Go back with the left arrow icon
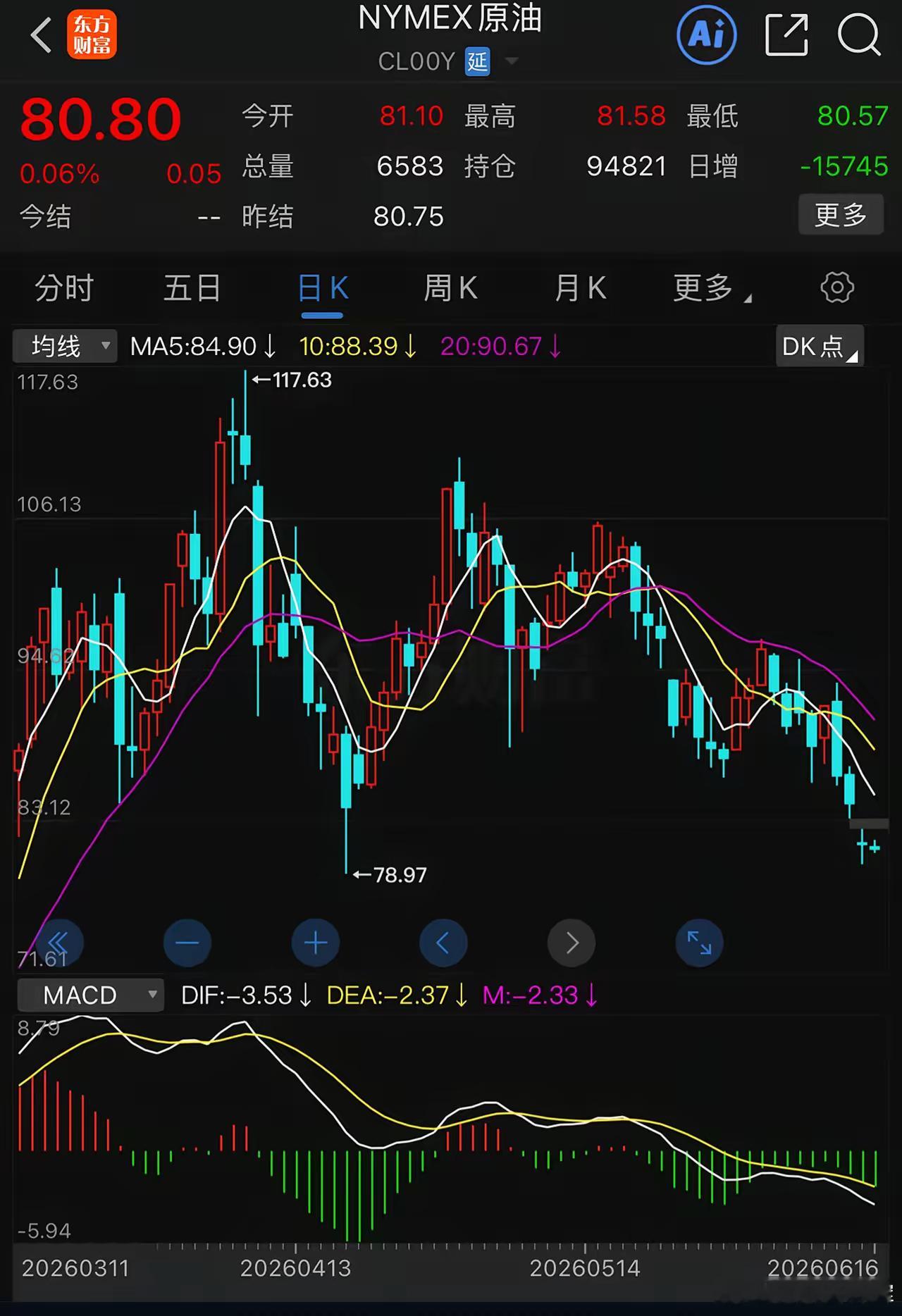The image size is (902, 1316). pyautogui.click(x=41, y=35)
